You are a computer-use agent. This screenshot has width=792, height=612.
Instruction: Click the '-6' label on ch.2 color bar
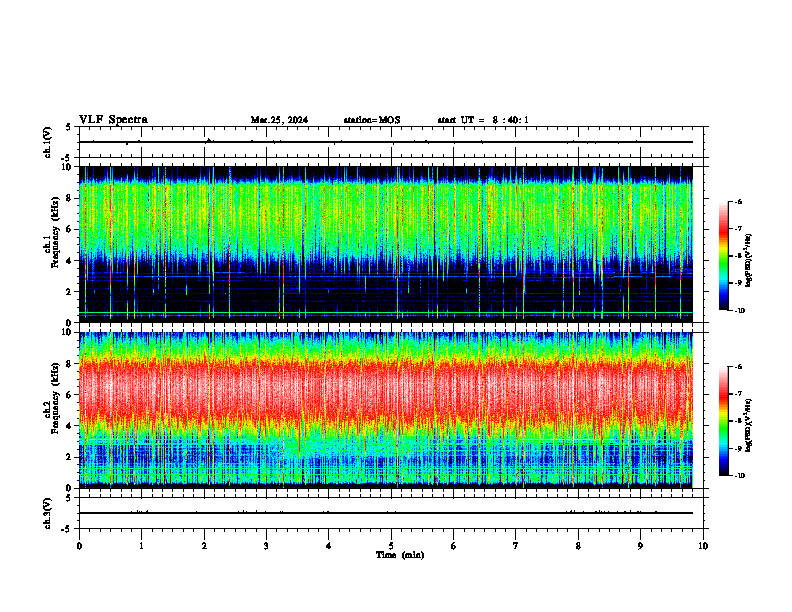coord(738,367)
